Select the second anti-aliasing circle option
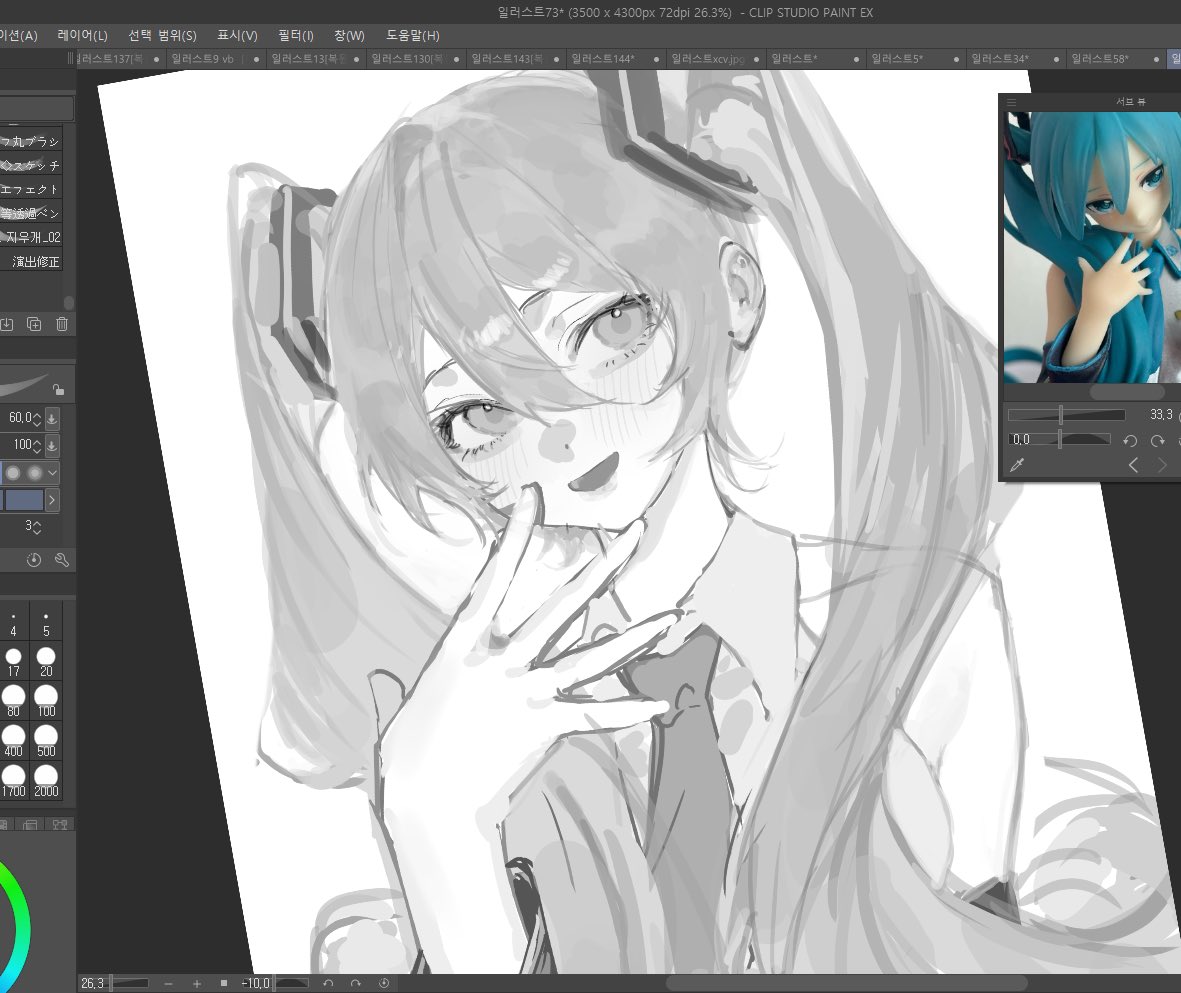The image size is (1181, 993). (x=35, y=473)
